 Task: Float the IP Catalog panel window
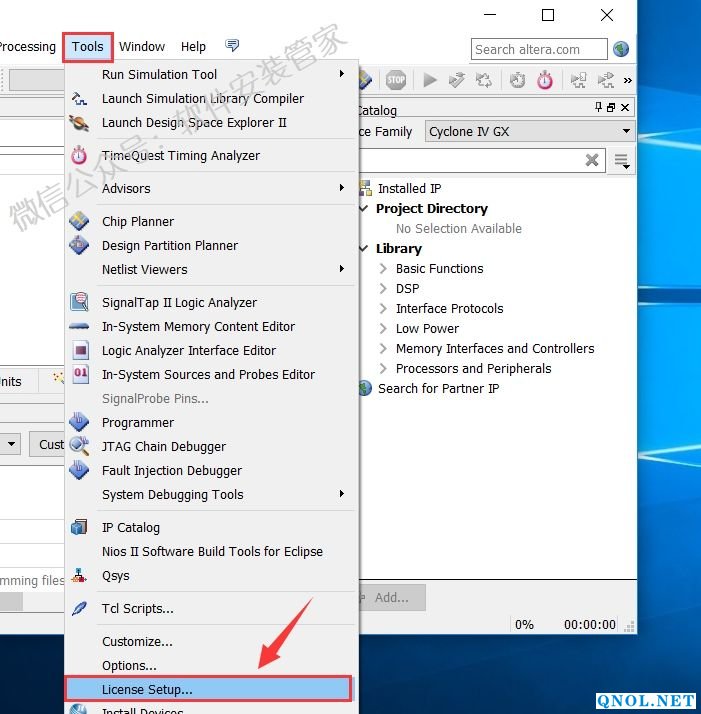click(x=611, y=108)
